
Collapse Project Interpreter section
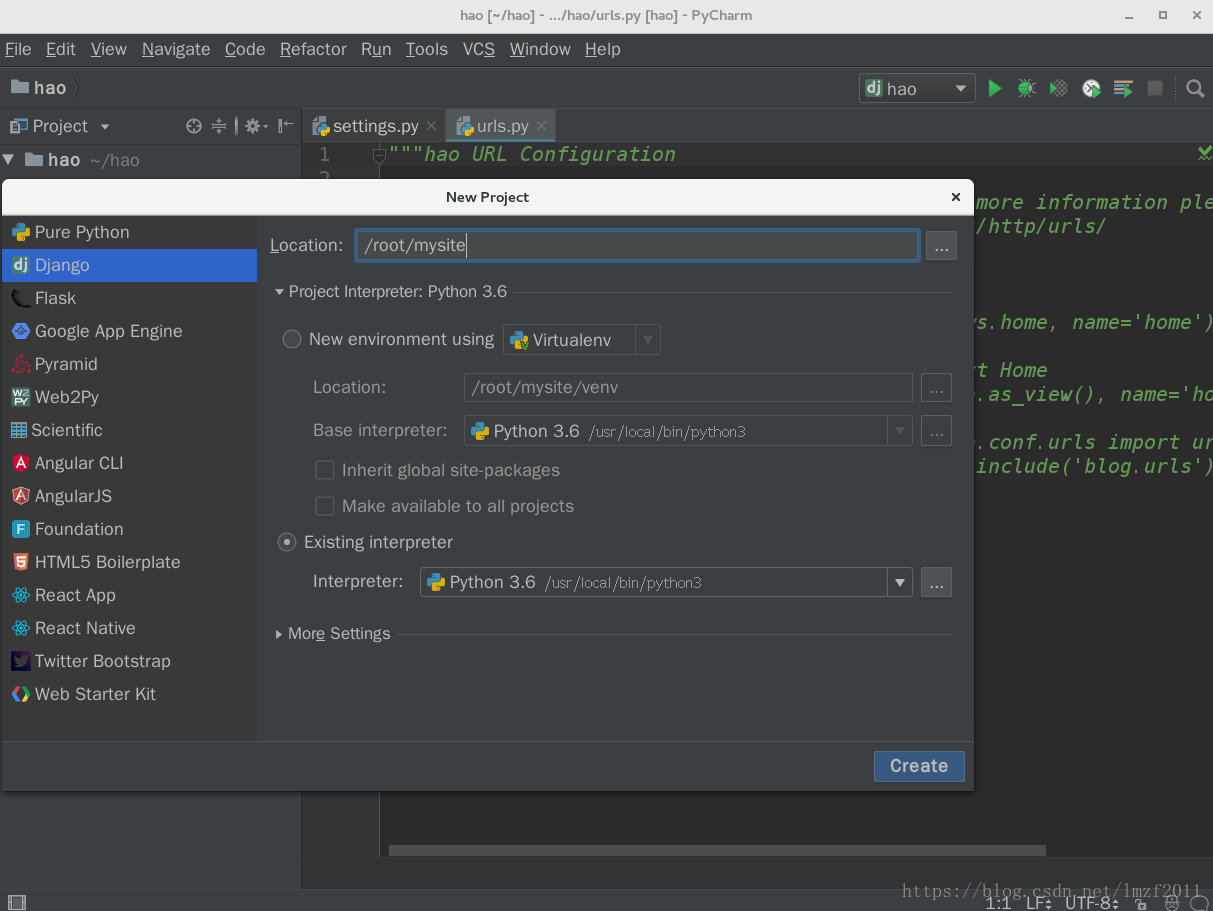[280, 292]
